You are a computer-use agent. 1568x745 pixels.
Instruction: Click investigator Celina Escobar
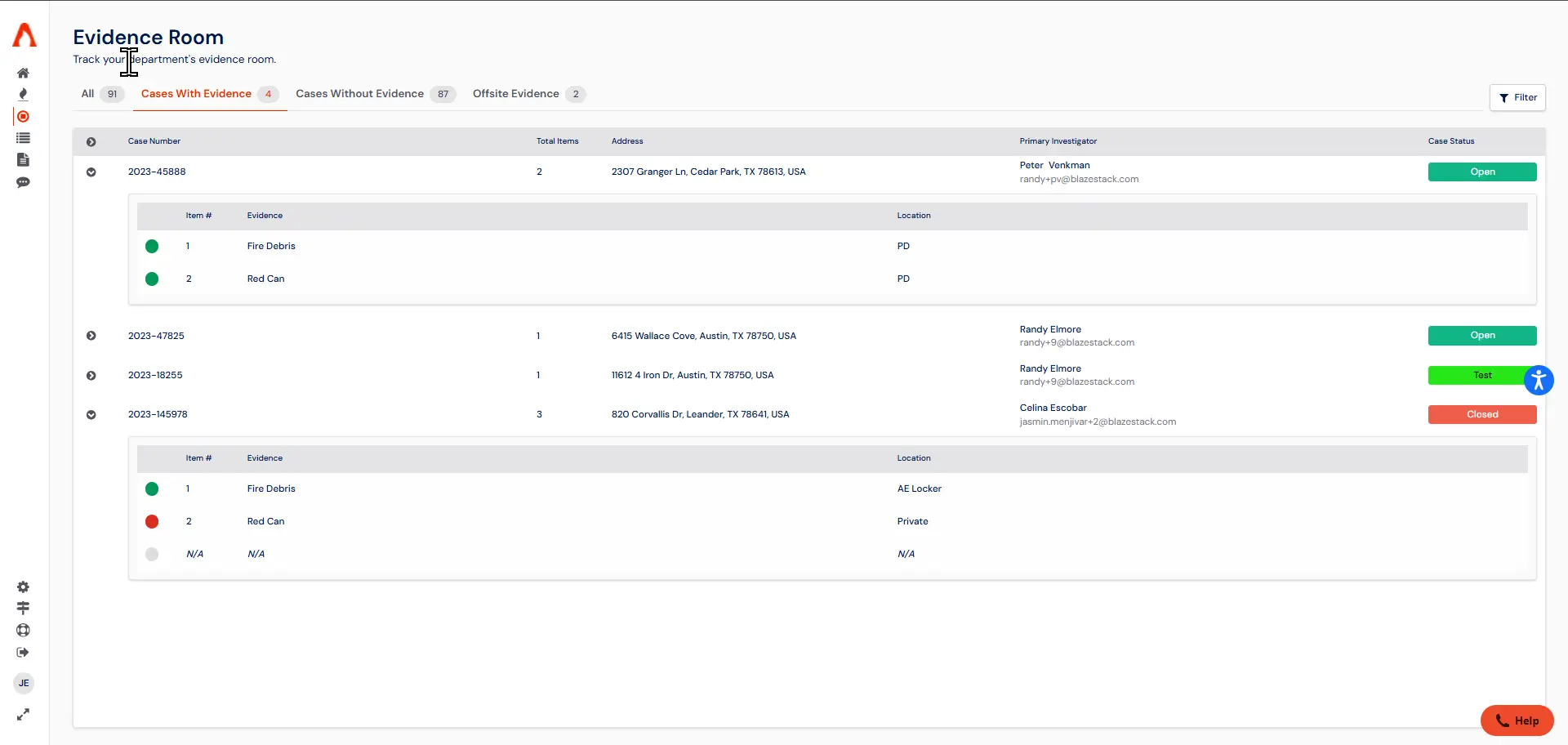[1053, 408]
